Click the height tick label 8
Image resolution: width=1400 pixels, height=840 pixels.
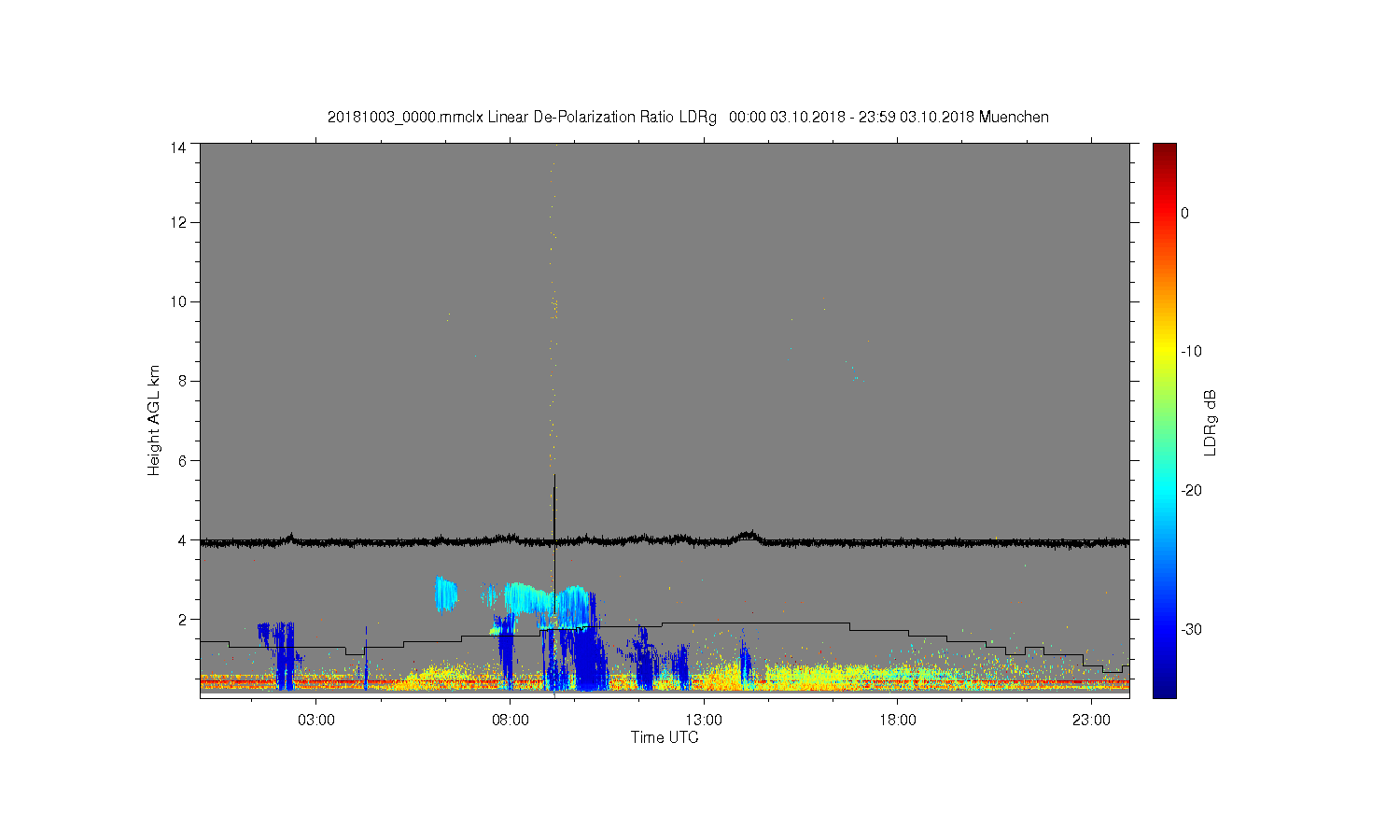[x=182, y=381]
